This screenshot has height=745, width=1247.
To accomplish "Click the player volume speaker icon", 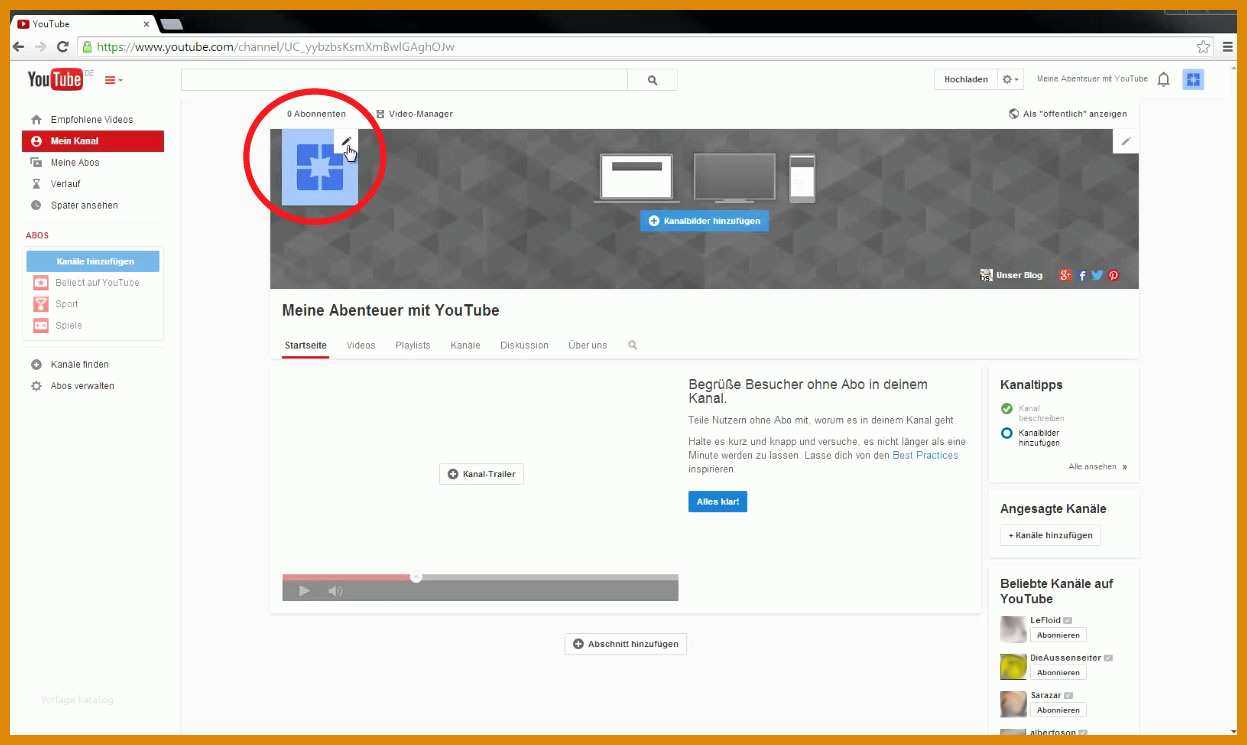I will (335, 591).
